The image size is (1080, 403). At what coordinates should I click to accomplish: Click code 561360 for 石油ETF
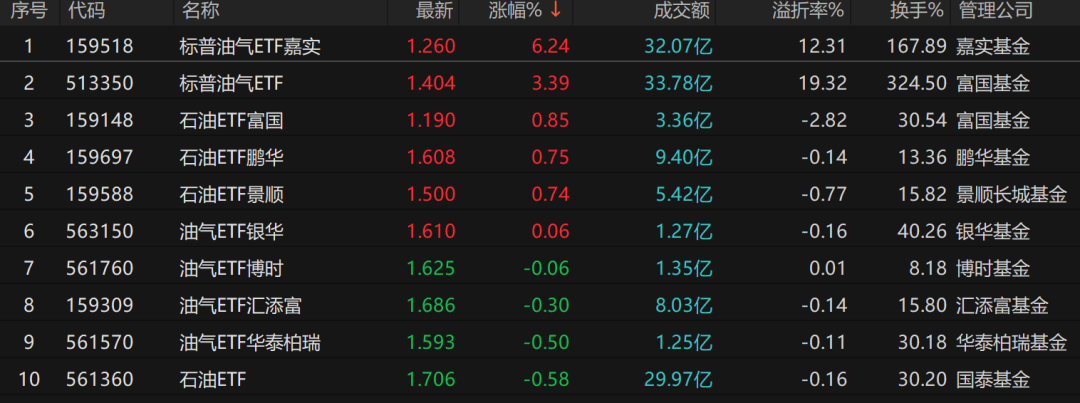[99, 379]
